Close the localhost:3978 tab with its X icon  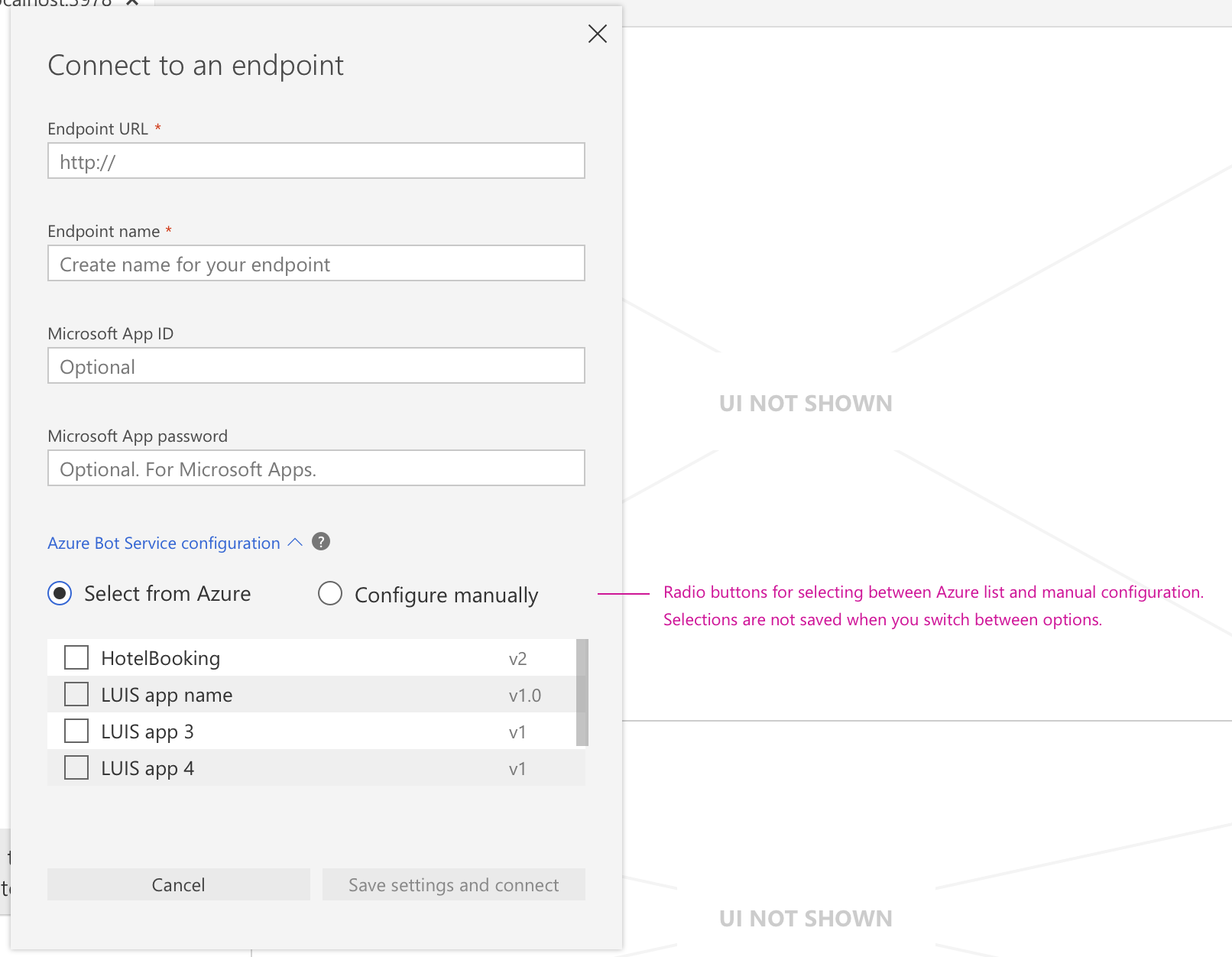click(131, 4)
